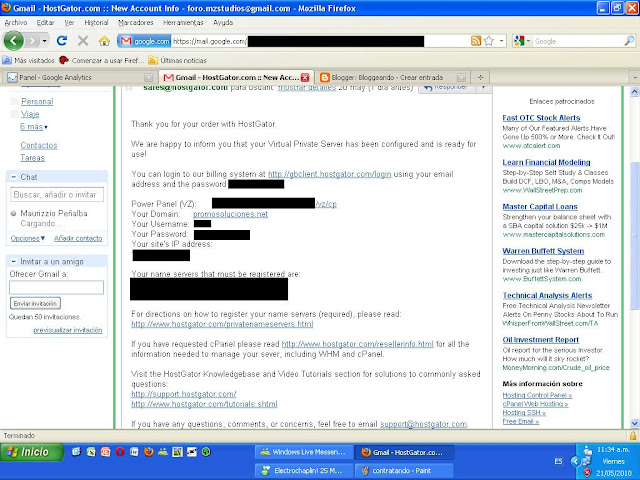The image size is (640, 480).
Task: Click the Ofrecer Gmail a email field
Action: (56, 287)
